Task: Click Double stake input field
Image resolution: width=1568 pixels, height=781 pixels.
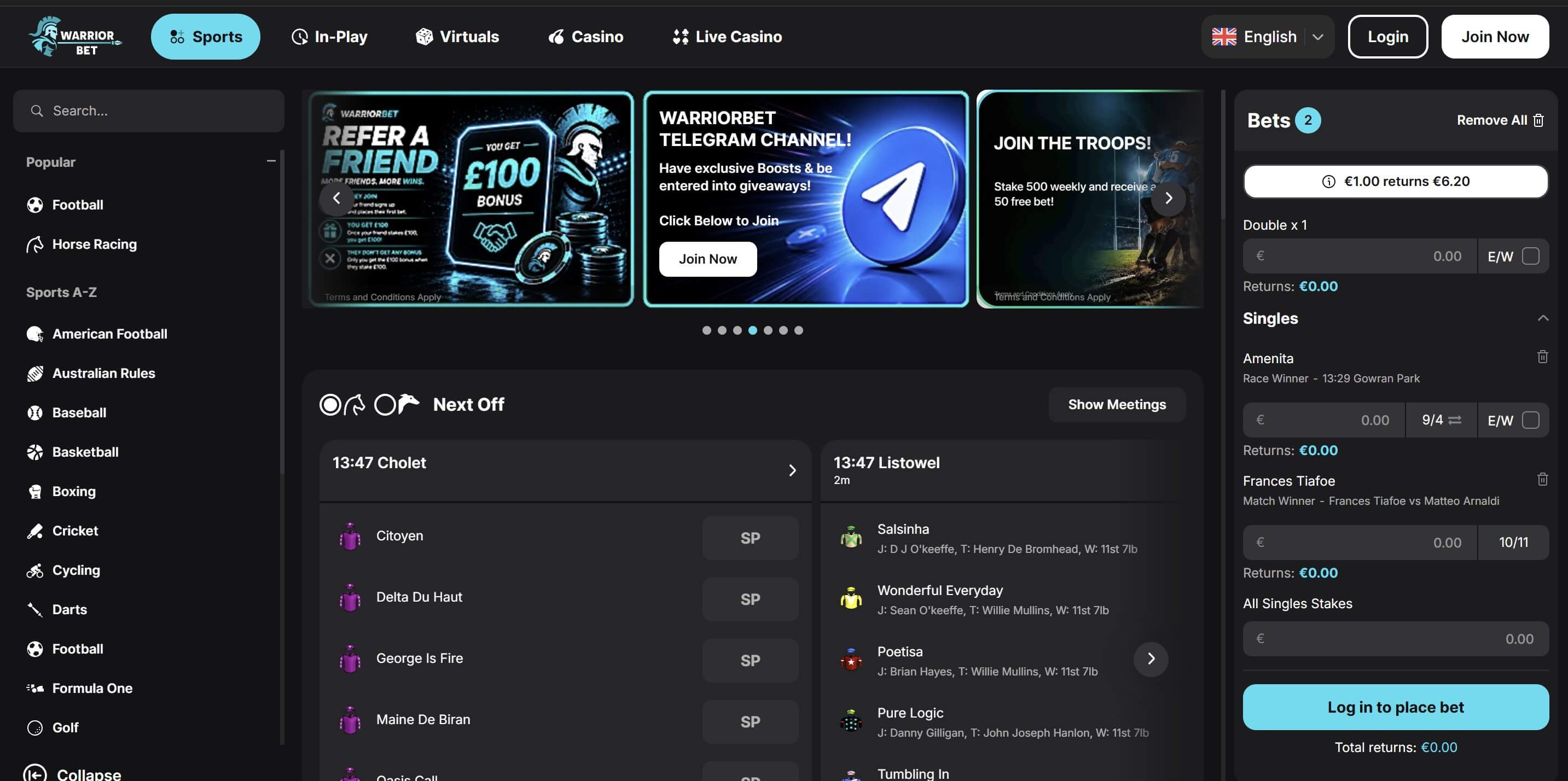Action: click(1360, 256)
